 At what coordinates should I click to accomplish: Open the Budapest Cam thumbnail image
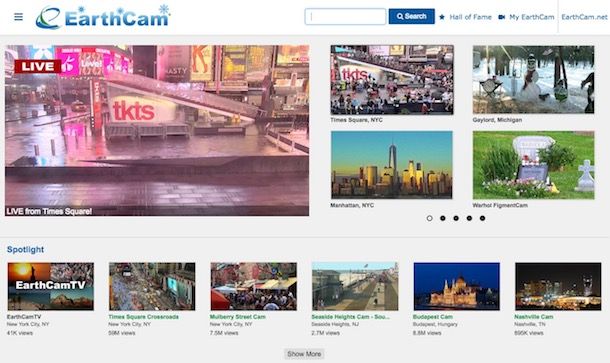coord(457,286)
